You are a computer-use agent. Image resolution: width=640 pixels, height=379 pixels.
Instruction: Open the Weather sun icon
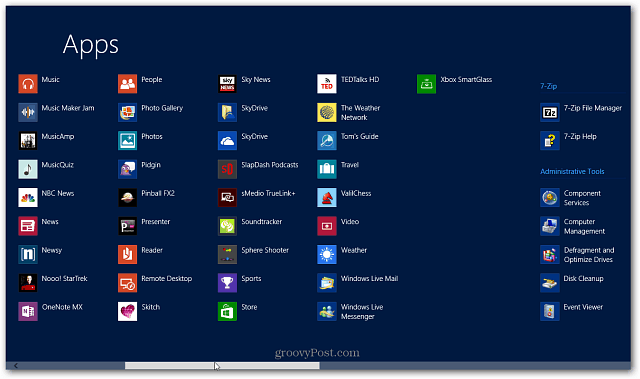coord(327,255)
